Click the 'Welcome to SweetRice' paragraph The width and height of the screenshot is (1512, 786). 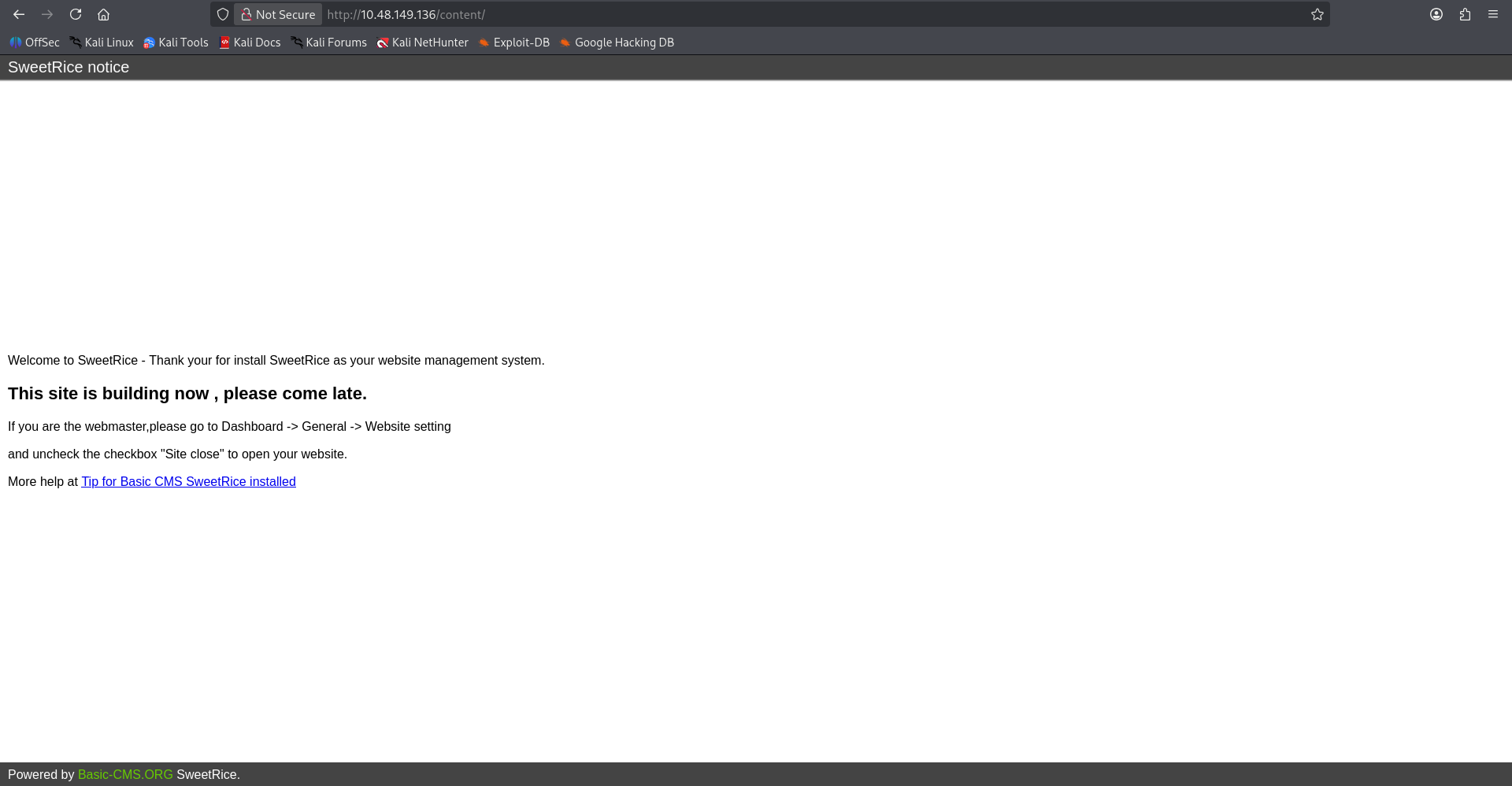[276, 360]
